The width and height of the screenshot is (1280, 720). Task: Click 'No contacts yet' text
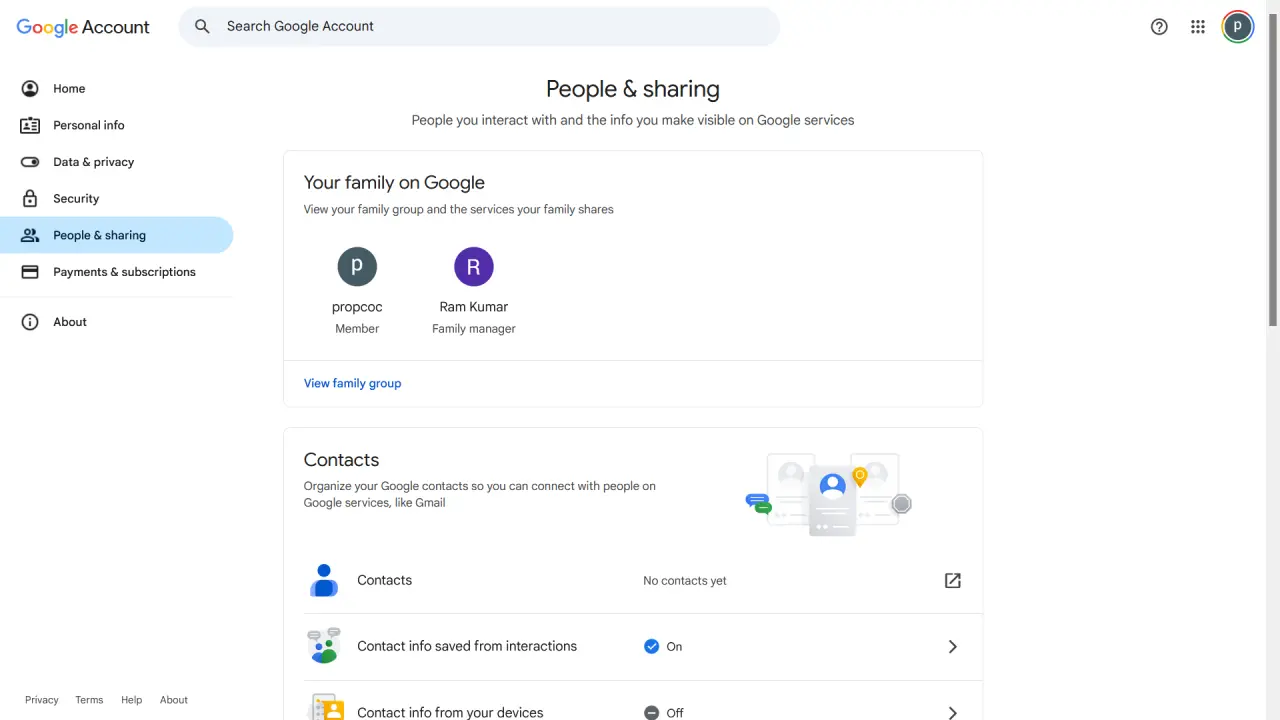point(685,580)
